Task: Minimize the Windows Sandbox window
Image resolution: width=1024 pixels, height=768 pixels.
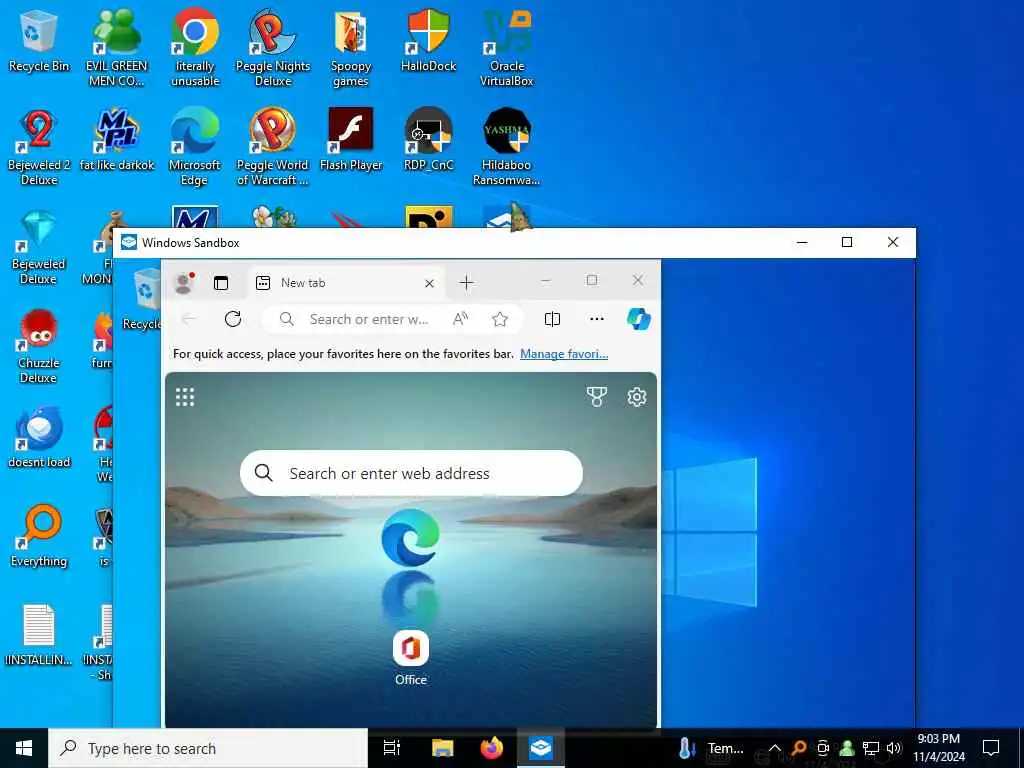Action: (x=802, y=242)
